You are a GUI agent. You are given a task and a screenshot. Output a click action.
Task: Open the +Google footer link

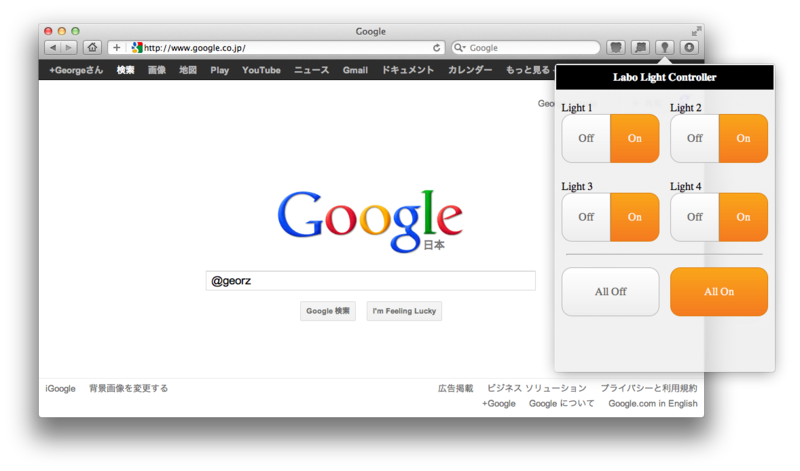pyautogui.click(x=498, y=404)
